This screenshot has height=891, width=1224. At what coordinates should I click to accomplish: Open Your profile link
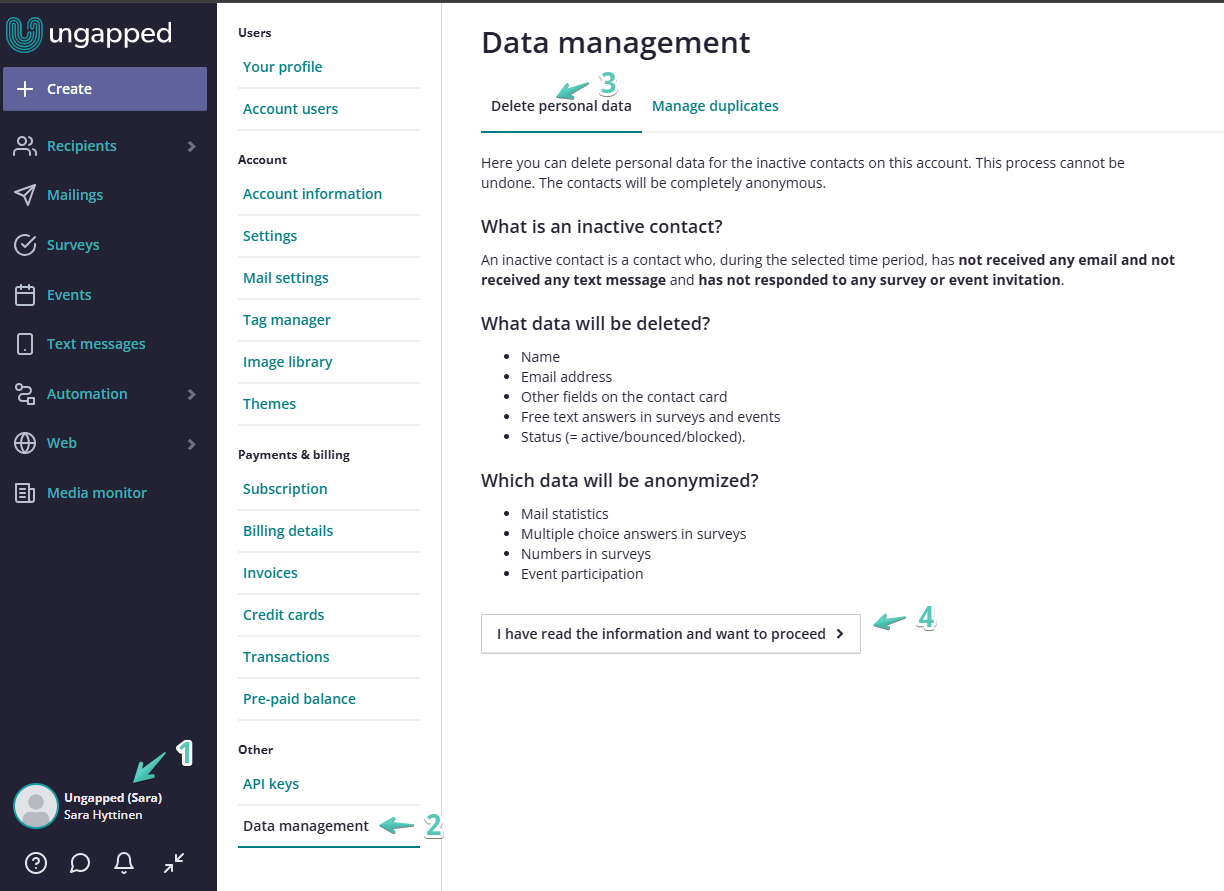[283, 67]
